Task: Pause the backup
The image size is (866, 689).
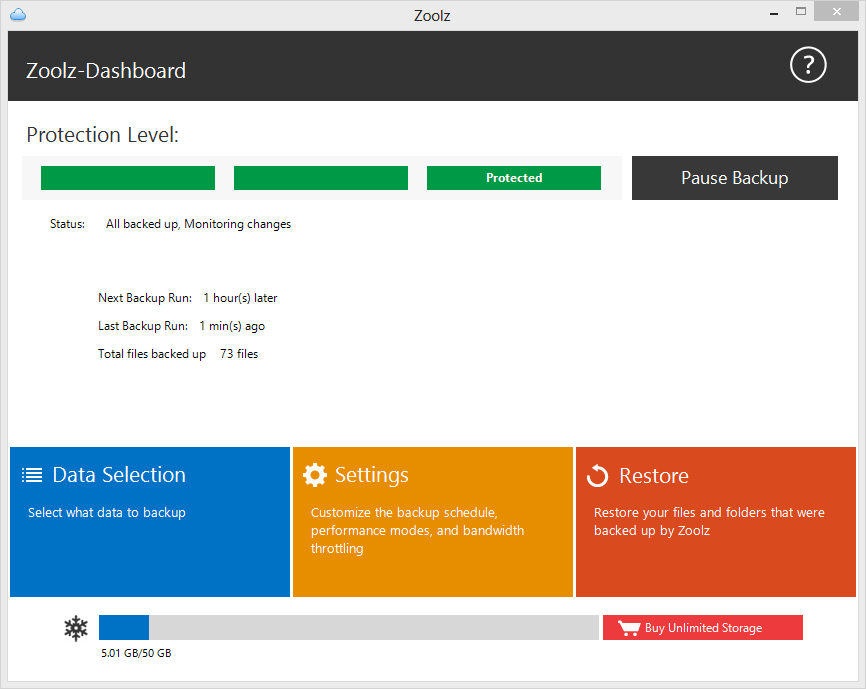Action: tap(735, 178)
